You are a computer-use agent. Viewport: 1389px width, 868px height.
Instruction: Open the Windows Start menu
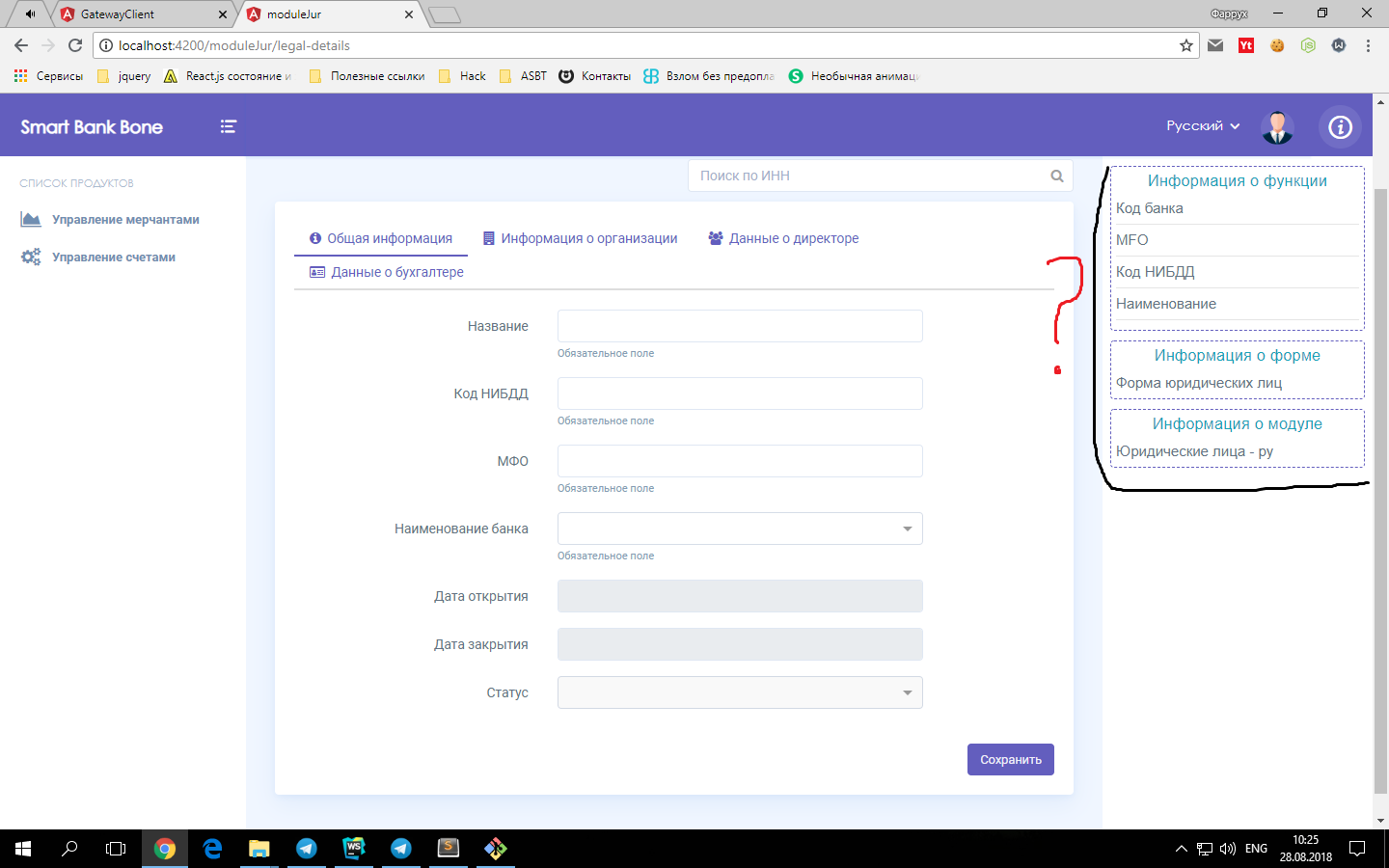[23, 849]
